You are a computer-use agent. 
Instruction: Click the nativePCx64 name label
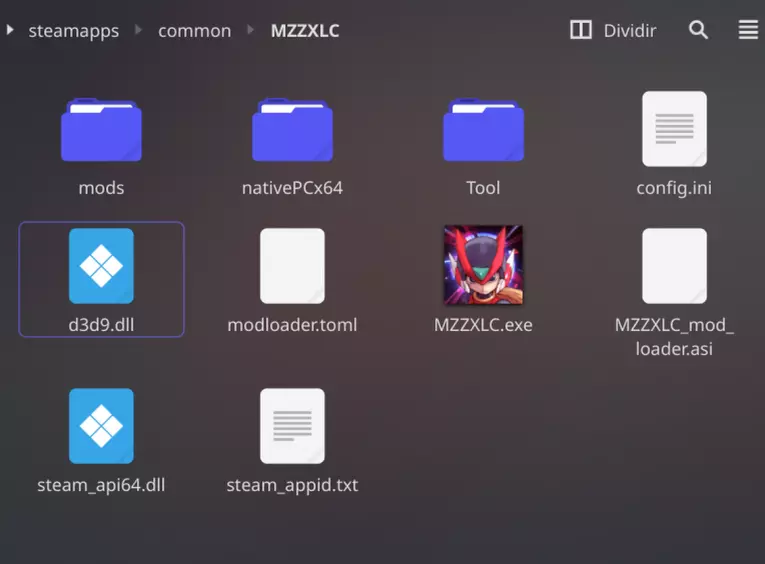[x=292, y=188]
